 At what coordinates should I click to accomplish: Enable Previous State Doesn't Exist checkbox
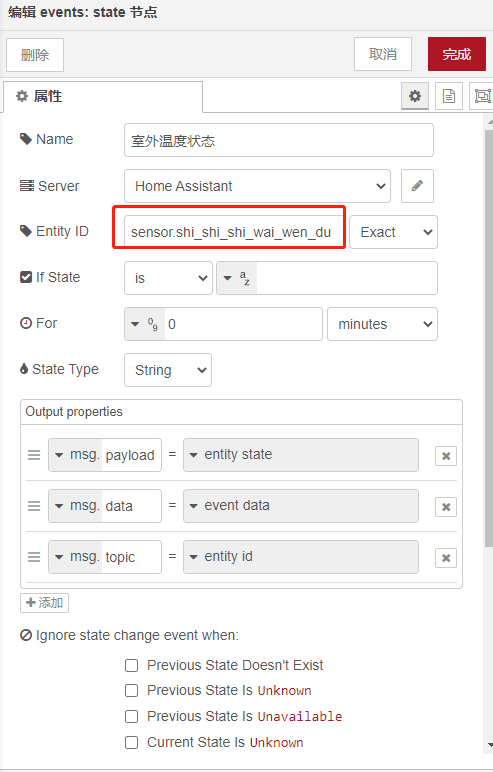131,666
